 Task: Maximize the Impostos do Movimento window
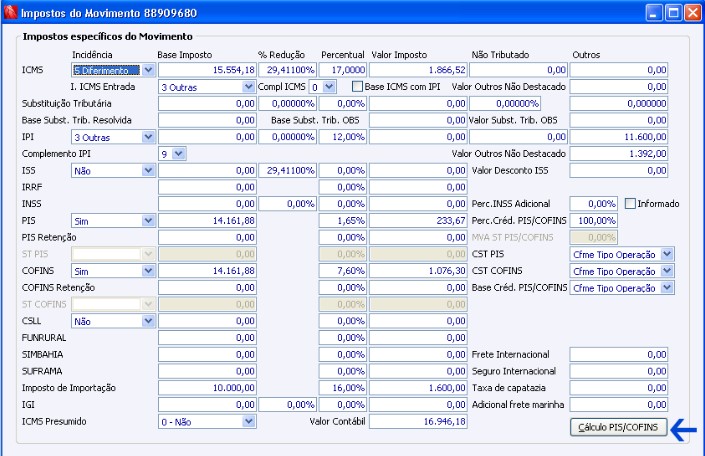coord(674,13)
